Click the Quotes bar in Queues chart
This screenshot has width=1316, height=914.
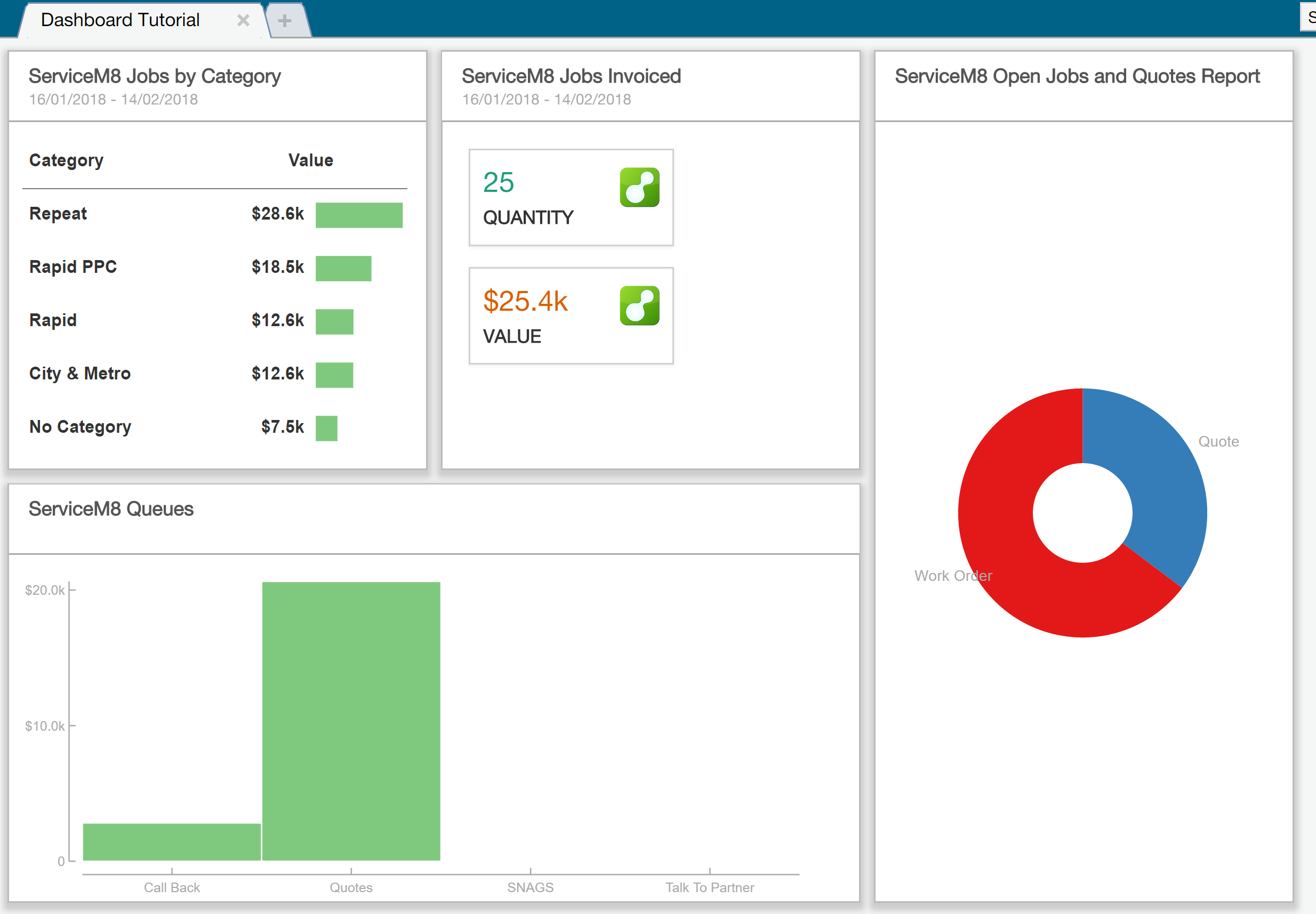(x=351, y=722)
